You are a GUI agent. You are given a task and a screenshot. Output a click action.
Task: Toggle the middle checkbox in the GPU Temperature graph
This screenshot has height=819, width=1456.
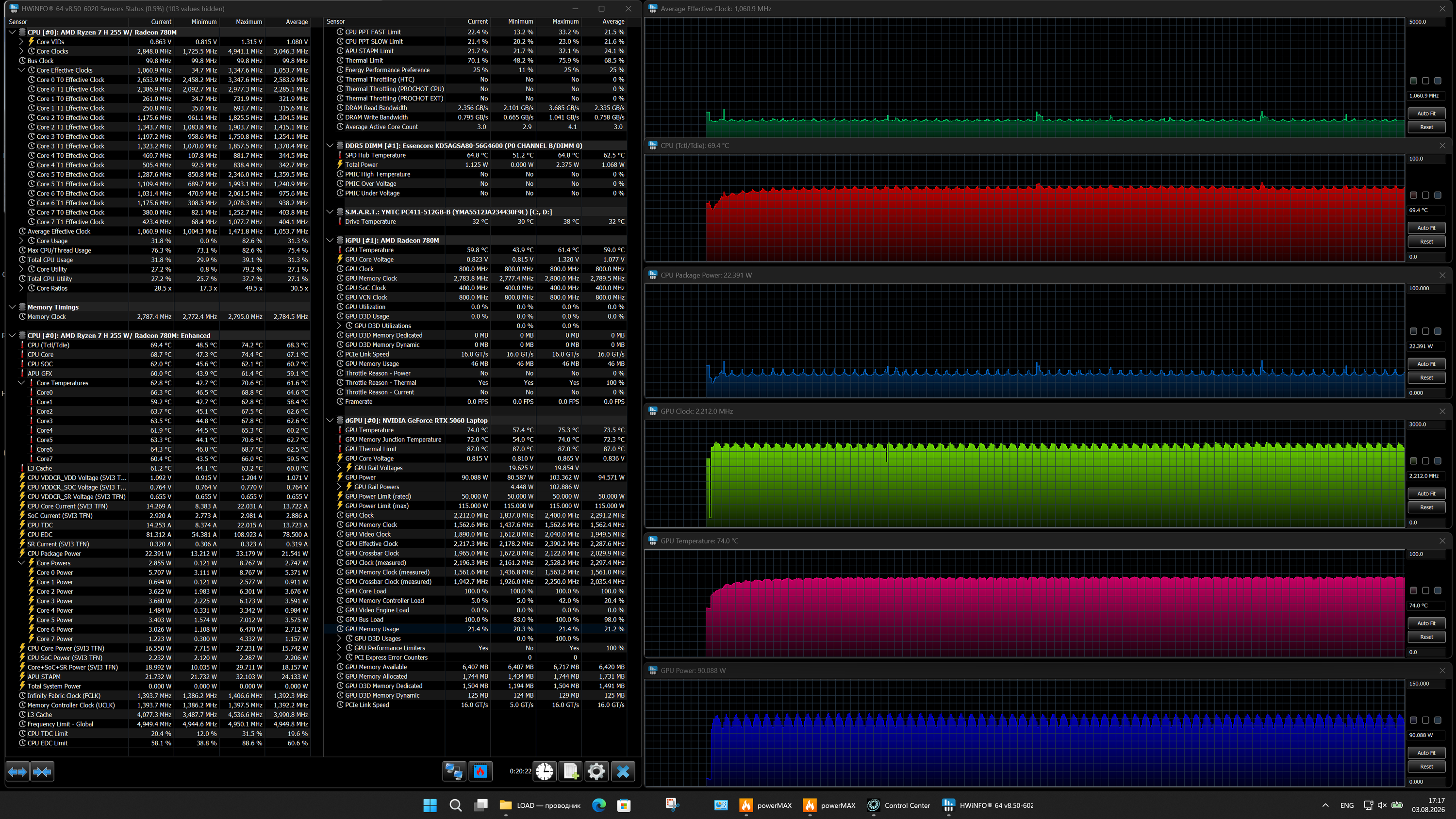[x=1425, y=590]
